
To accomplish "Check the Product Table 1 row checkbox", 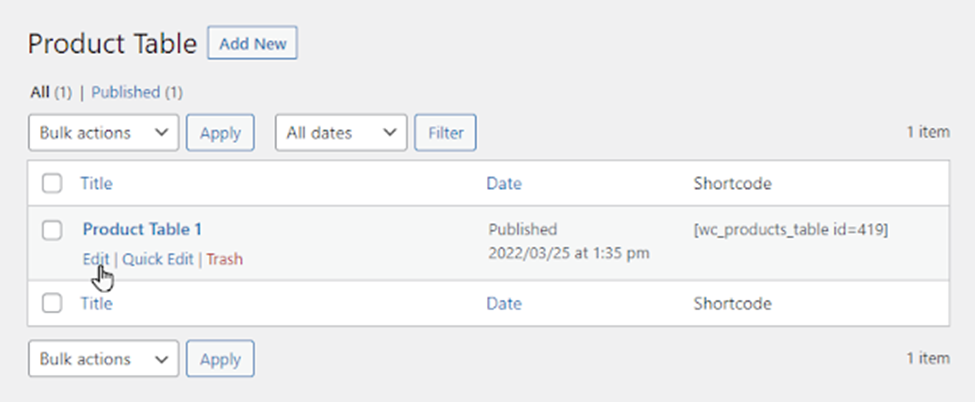I will 52,230.
